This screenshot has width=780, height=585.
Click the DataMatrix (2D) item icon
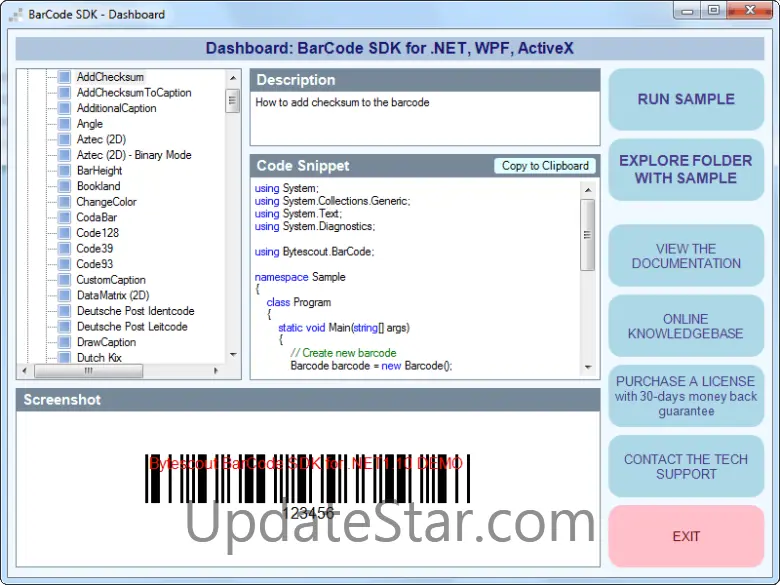click(64, 296)
